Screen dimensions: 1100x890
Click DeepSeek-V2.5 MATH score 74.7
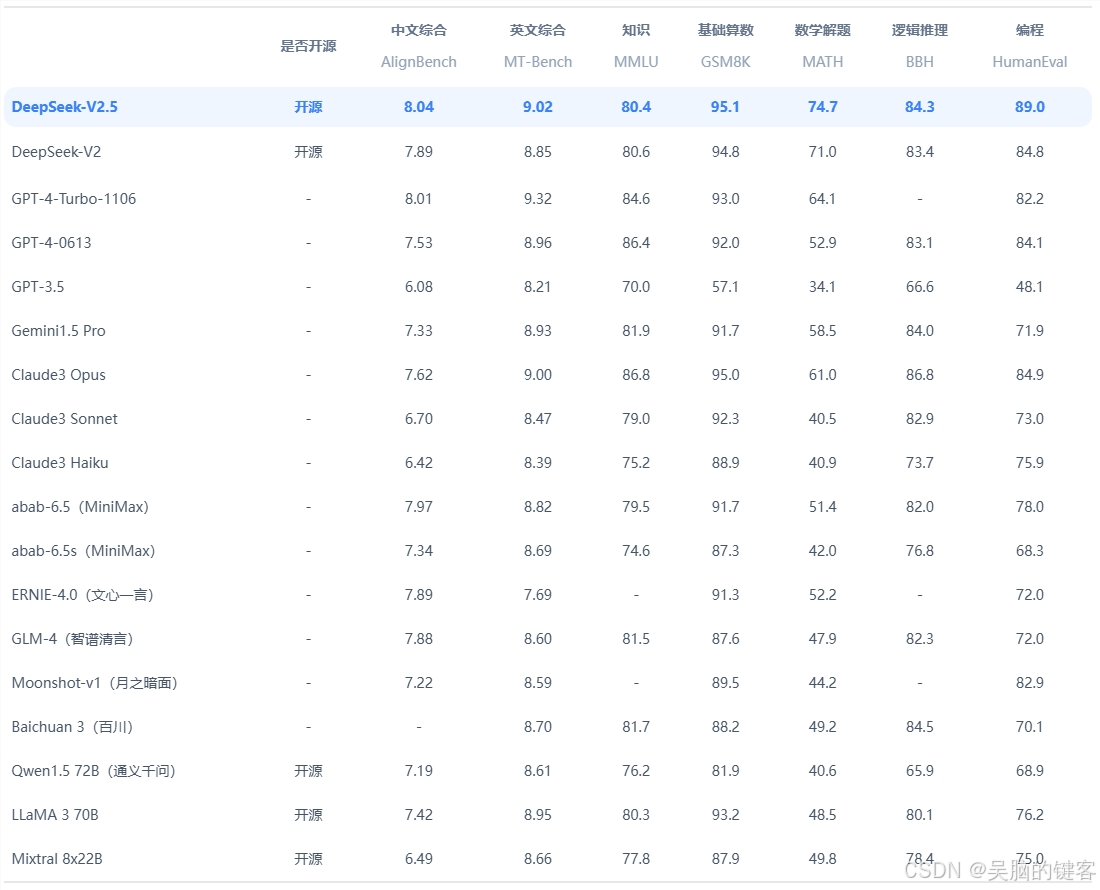point(823,107)
